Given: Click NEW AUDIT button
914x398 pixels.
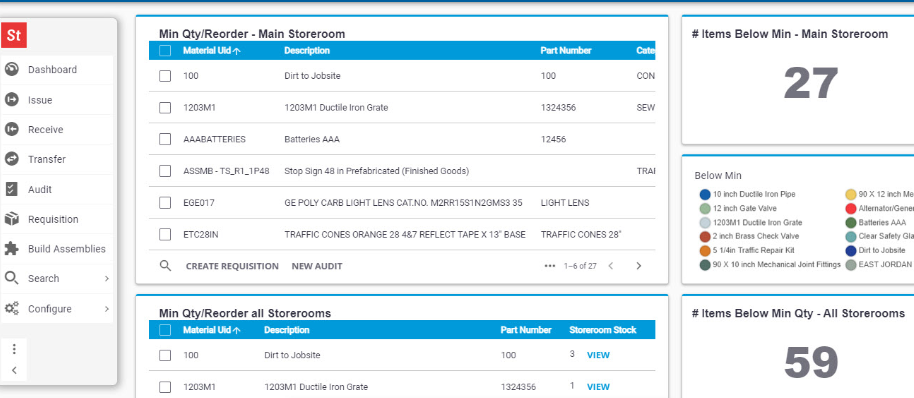Looking at the screenshot, I should coord(317,266).
